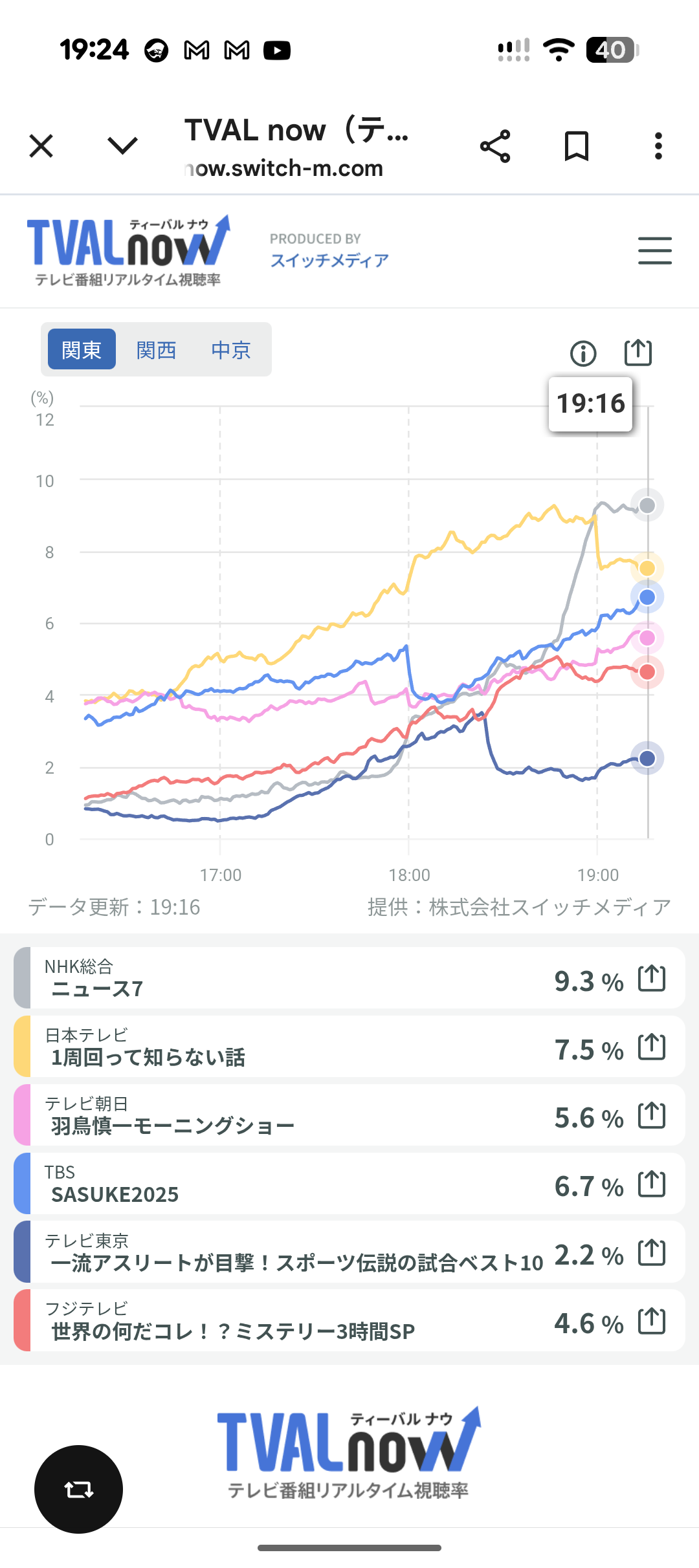Click the chart info icon
This screenshot has height=1568, width=699.
(582, 353)
